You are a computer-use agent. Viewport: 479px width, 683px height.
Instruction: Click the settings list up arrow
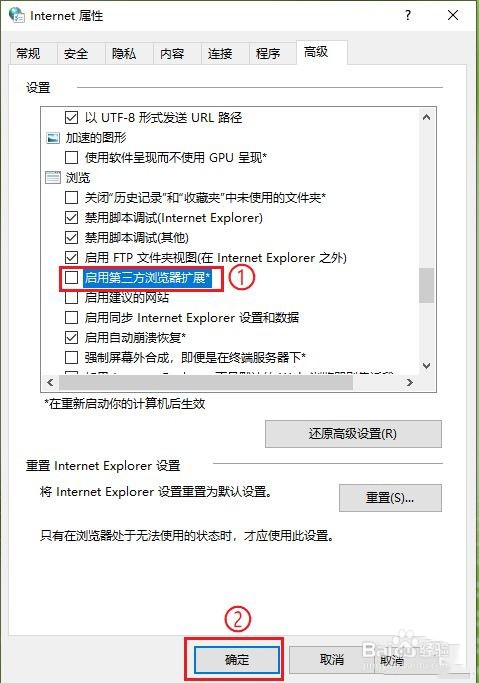tap(426, 117)
